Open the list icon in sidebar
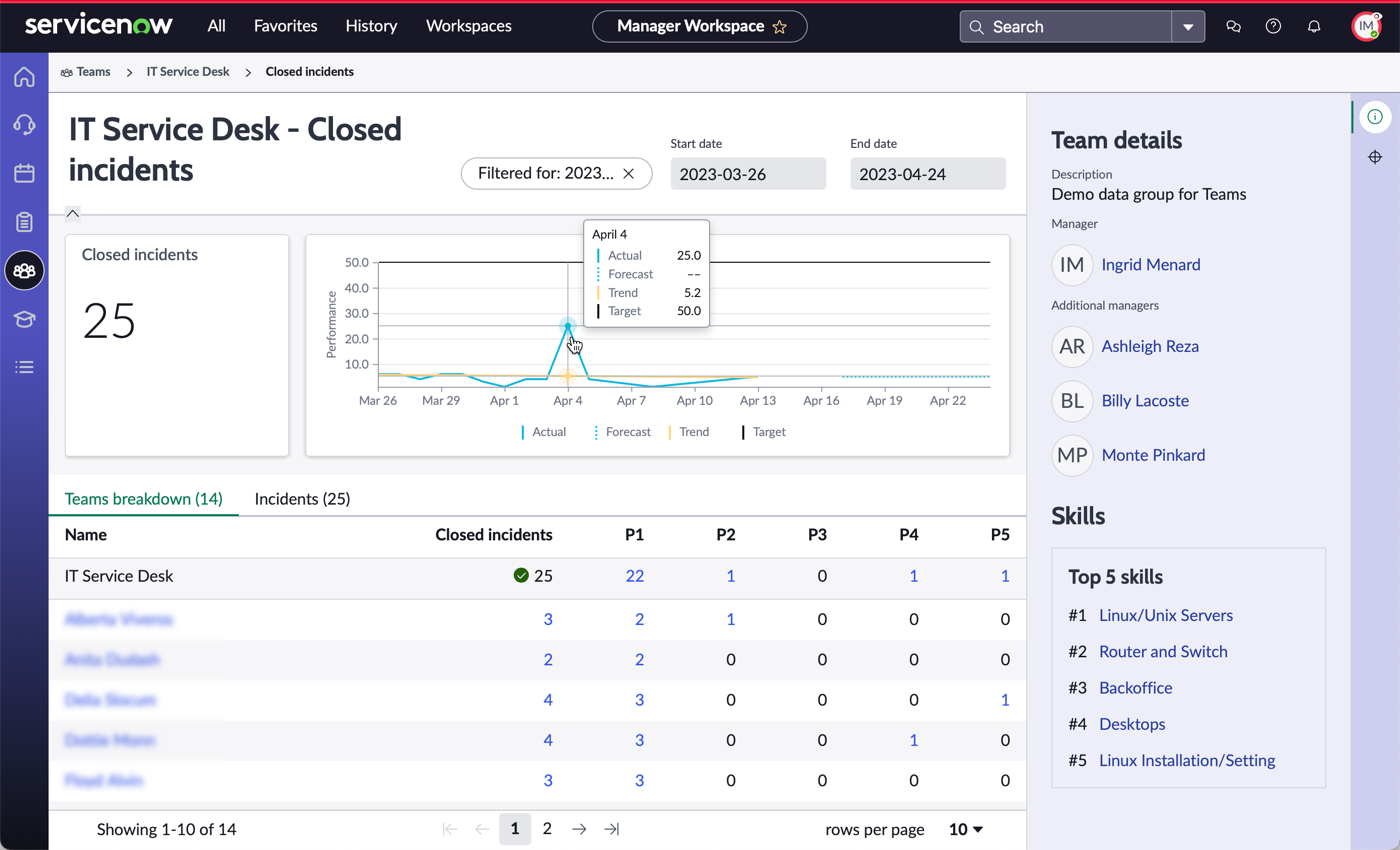 (x=24, y=367)
